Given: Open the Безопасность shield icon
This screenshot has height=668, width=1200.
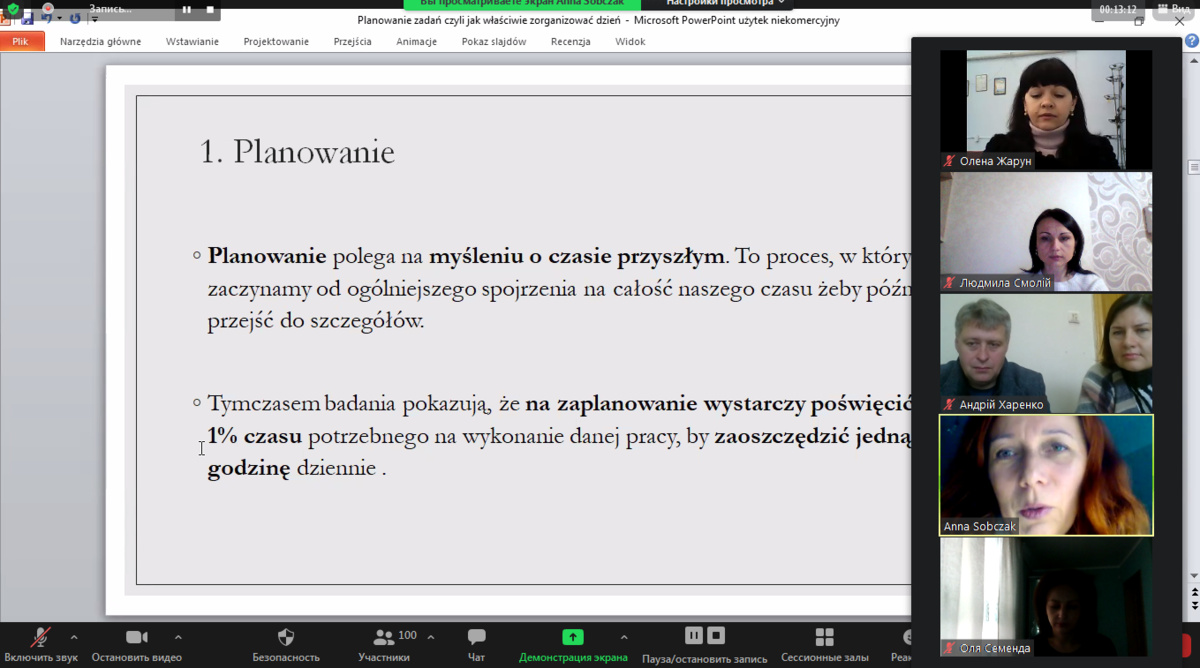Looking at the screenshot, I should (x=286, y=637).
